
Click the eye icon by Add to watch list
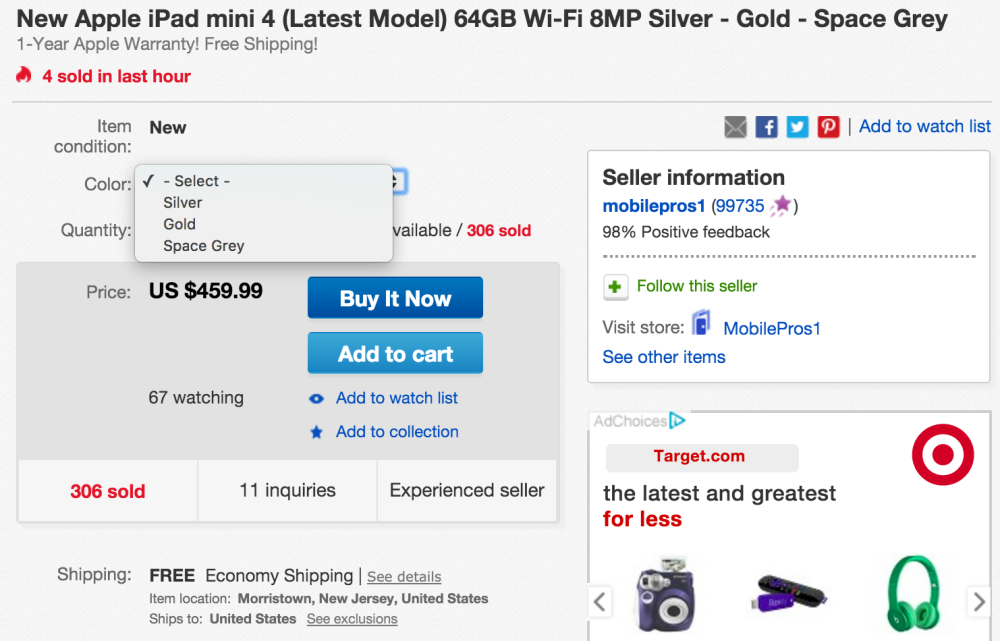click(x=316, y=398)
